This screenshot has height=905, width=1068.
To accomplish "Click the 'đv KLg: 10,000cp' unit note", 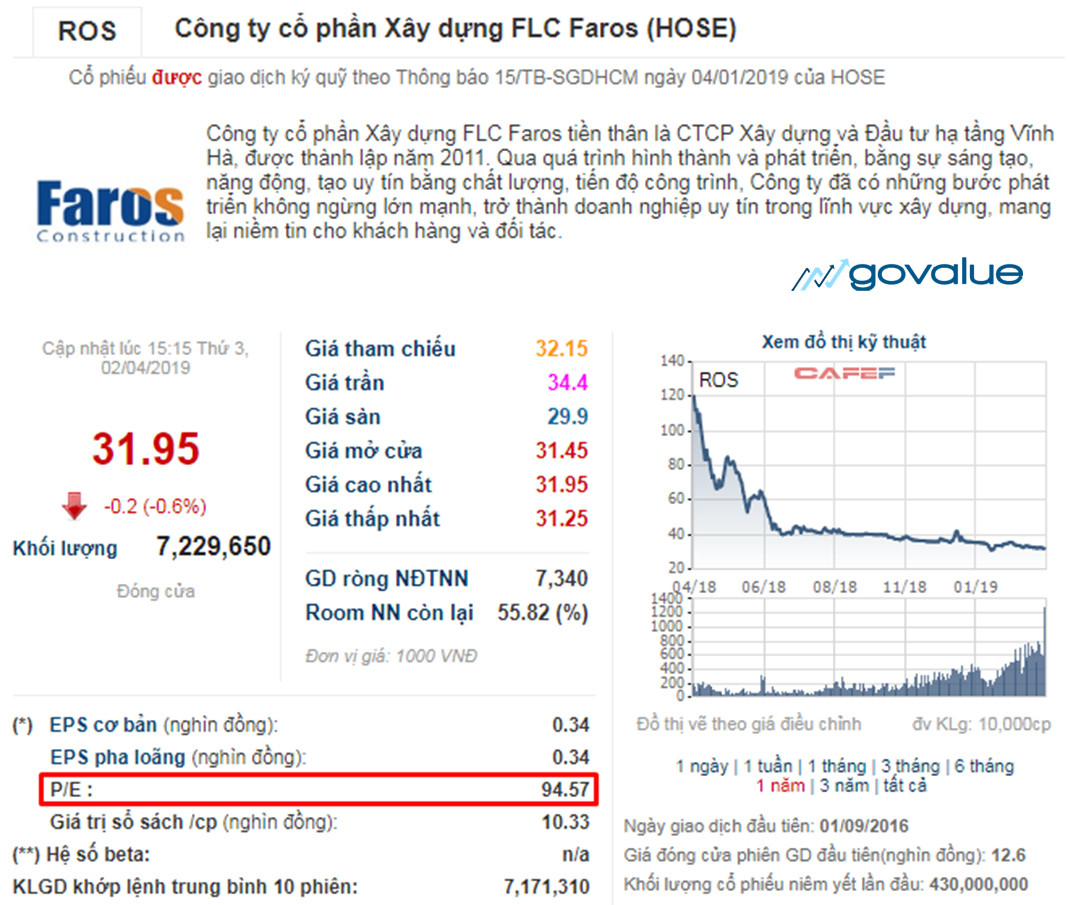I will pos(981,725).
